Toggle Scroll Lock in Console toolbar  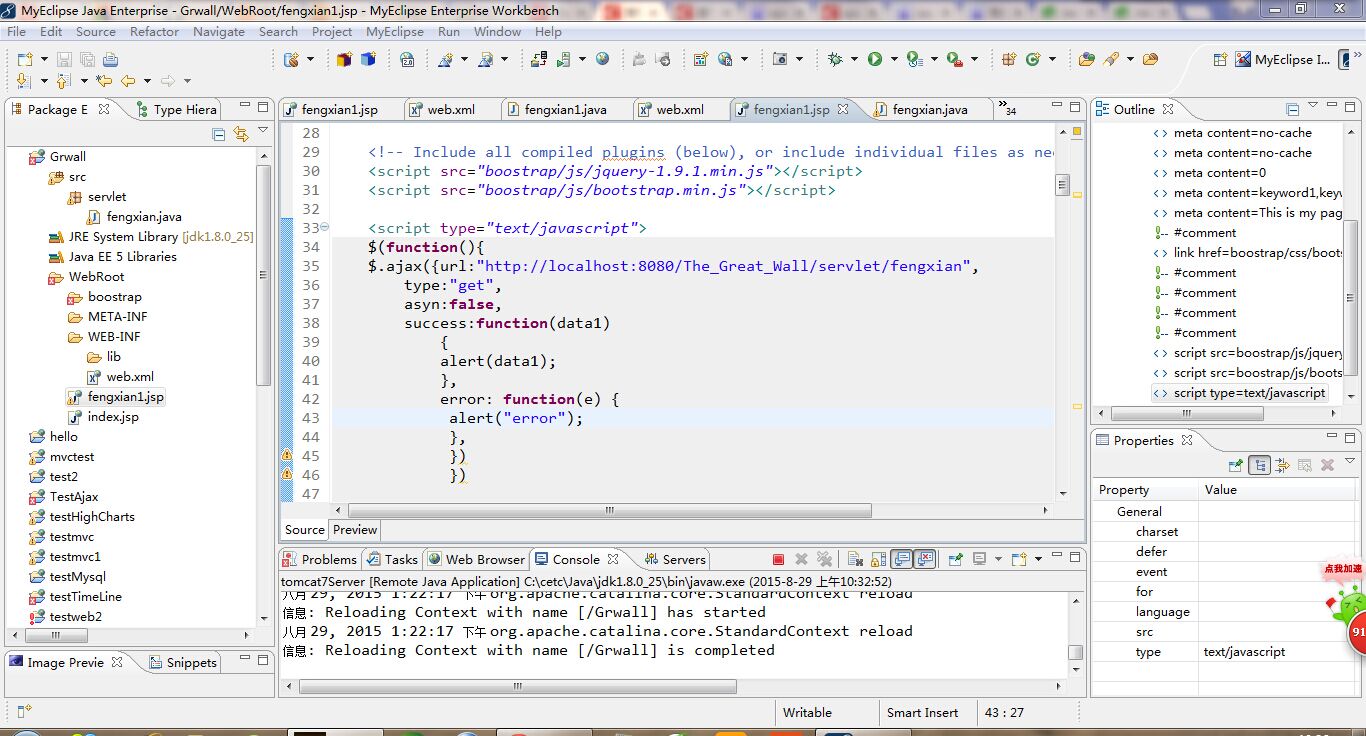click(x=877, y=559)
